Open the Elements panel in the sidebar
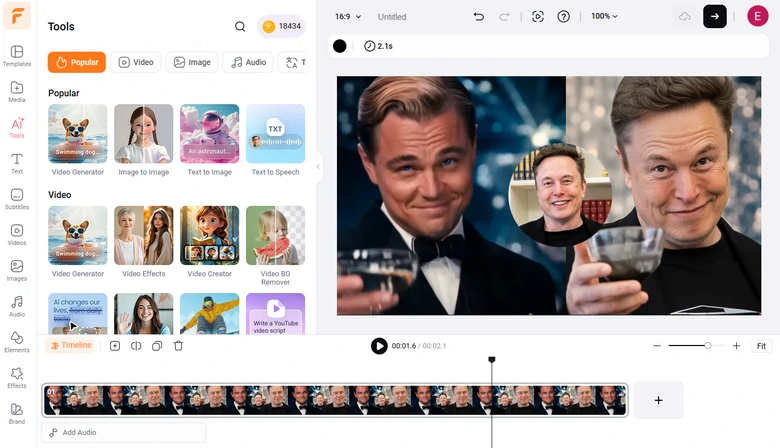This screenshot has height=448, width=780. tap(17, 340)
